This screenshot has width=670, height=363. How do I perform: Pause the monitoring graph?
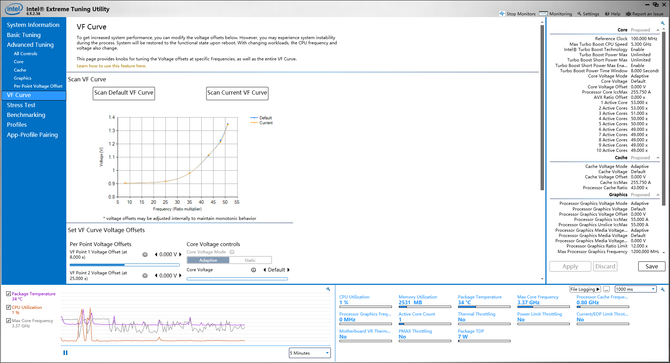click(65, 353)
